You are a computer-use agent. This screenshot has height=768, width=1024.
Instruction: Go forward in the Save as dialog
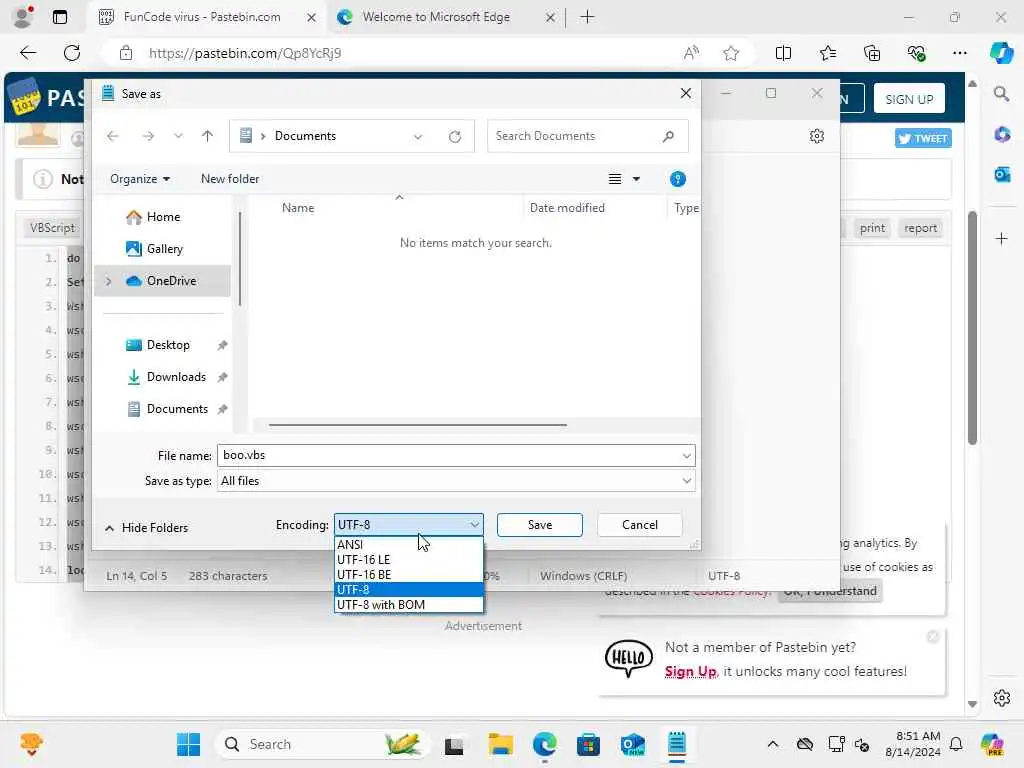click(148, 136)
